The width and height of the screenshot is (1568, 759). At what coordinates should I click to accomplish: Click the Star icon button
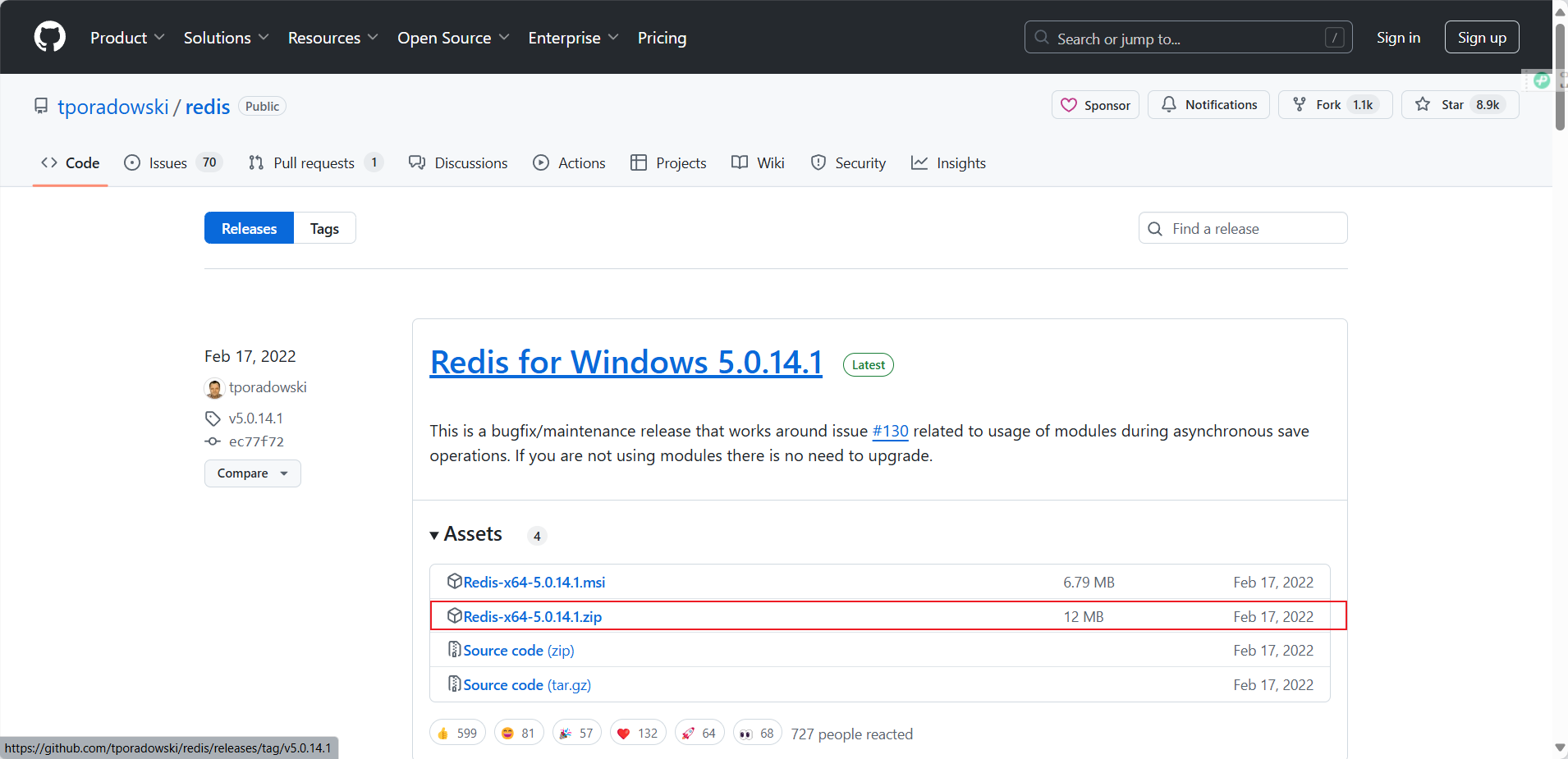click(1423, 105)
